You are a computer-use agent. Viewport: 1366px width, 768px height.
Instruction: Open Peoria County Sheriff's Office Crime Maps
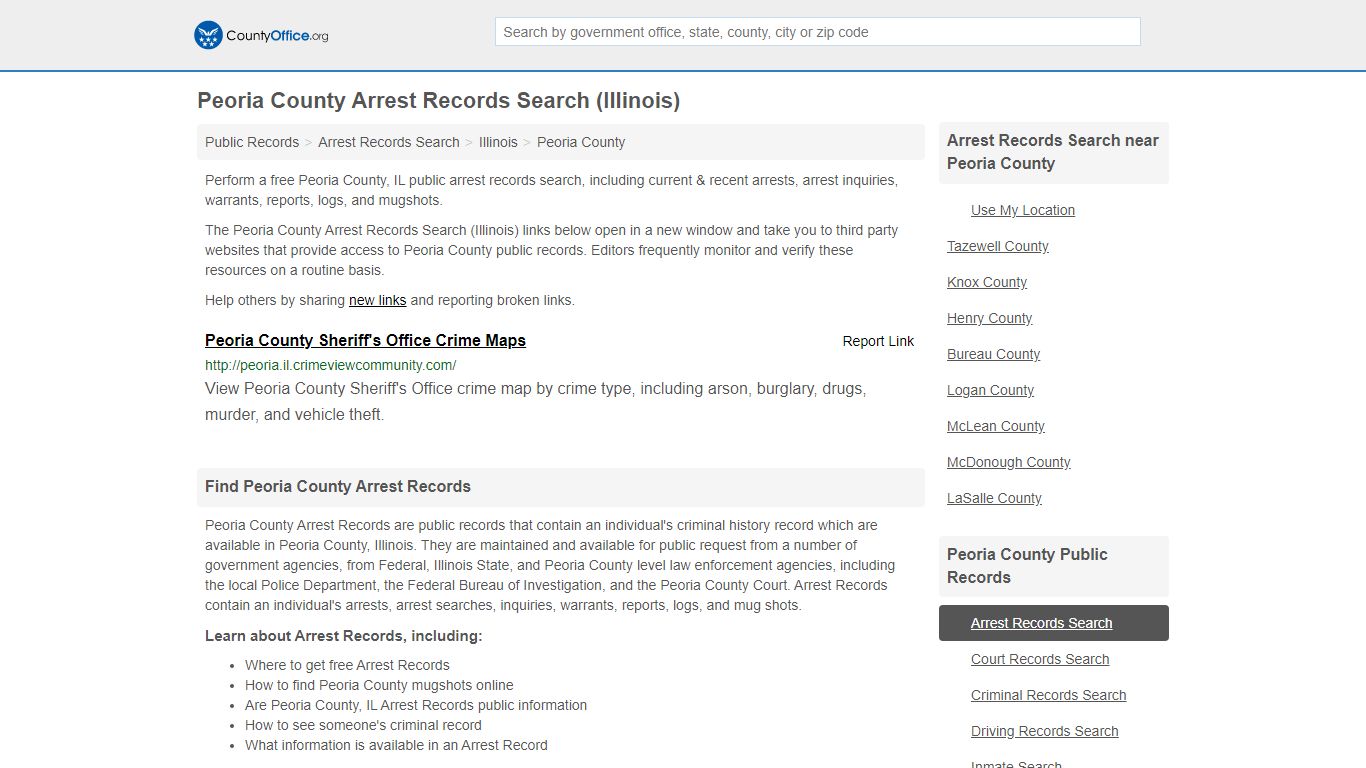pyautogui.click(x=365, y=340)
